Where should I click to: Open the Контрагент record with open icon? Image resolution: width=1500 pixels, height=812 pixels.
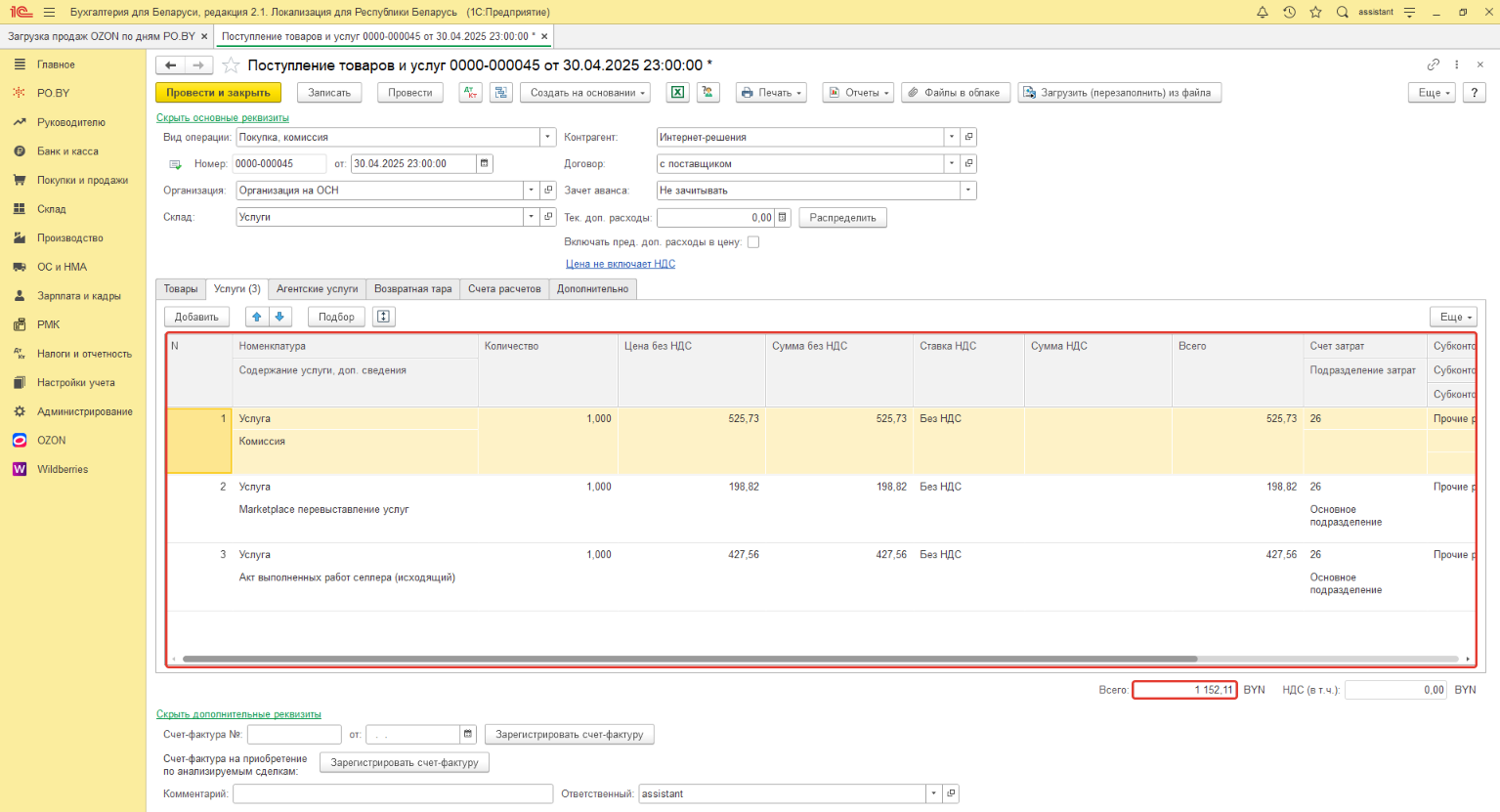coord(968,138)
